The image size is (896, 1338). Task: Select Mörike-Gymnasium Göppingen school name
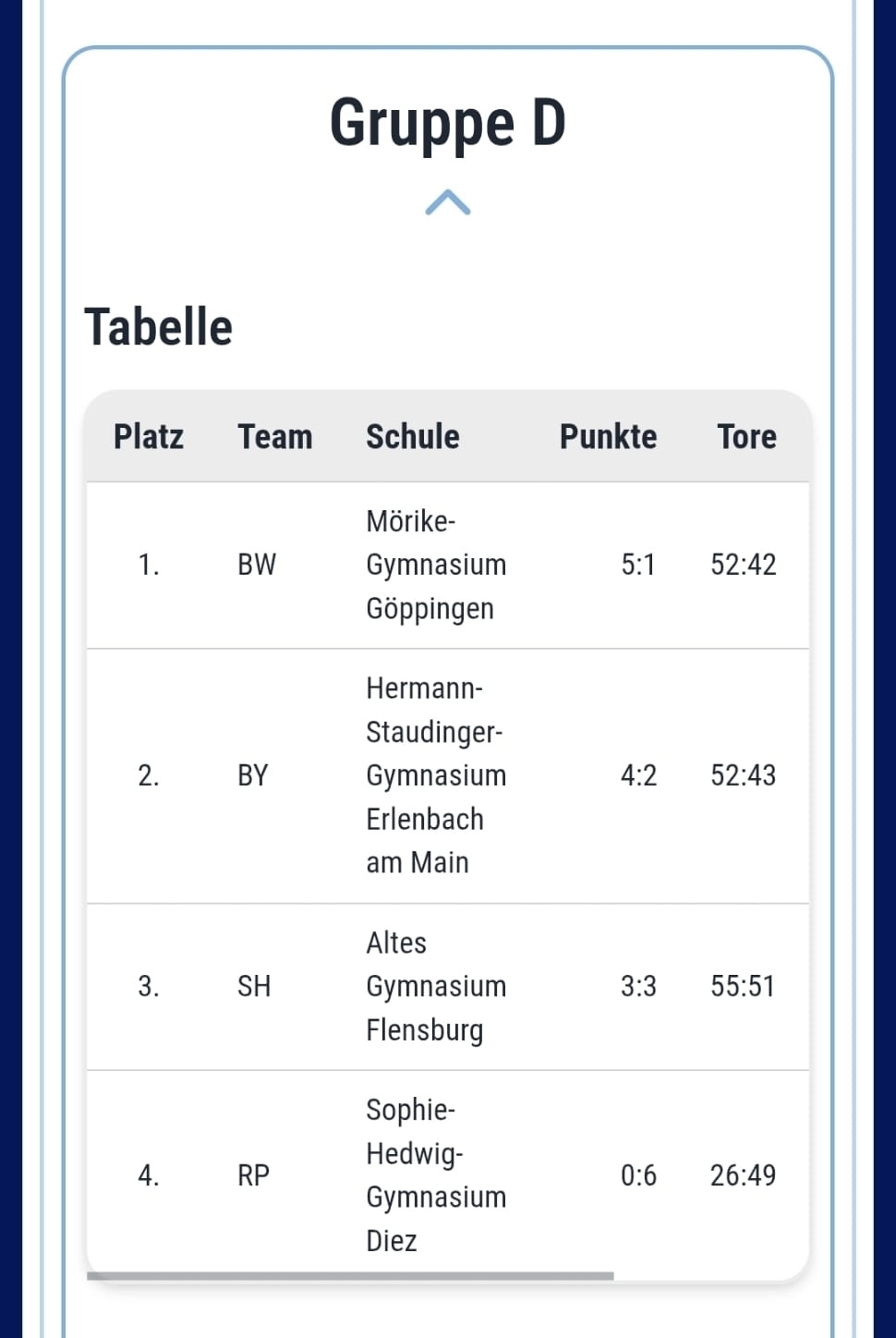[x=435, y=565]
